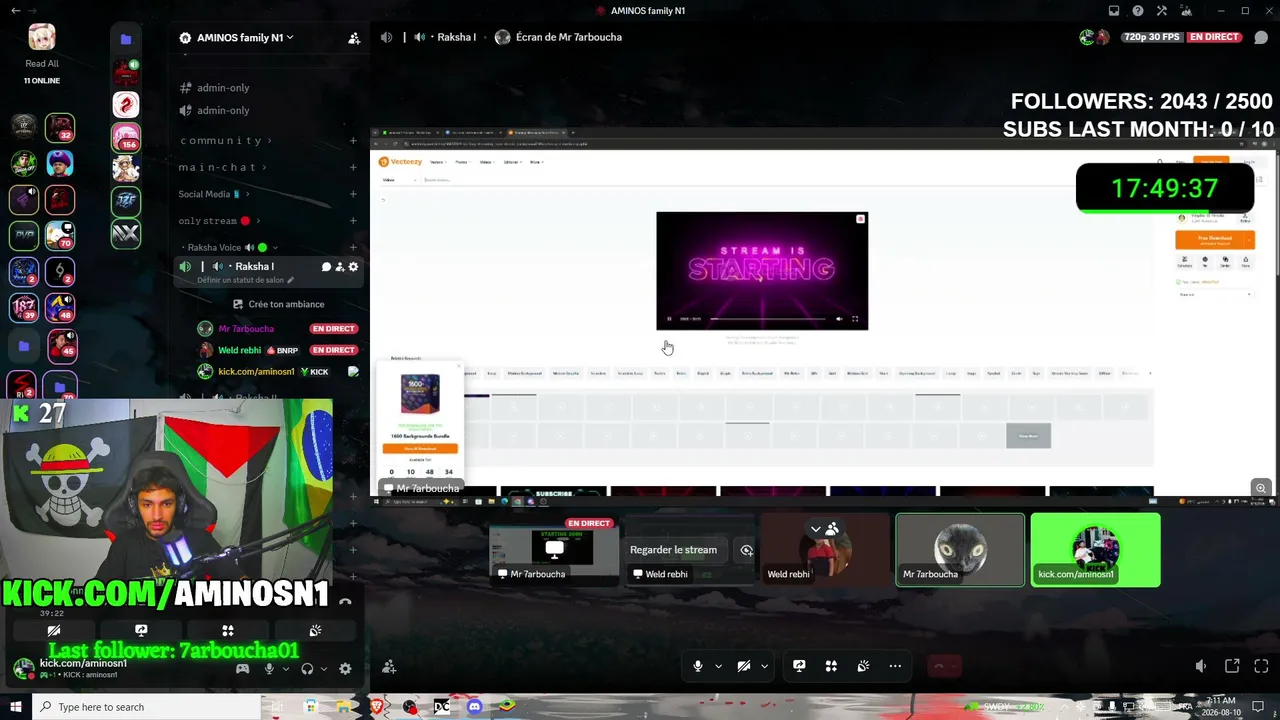Invite people to Raksha I voice channel
The width and height of the screenshot is (1280, 720).
[x=340, y=267]
